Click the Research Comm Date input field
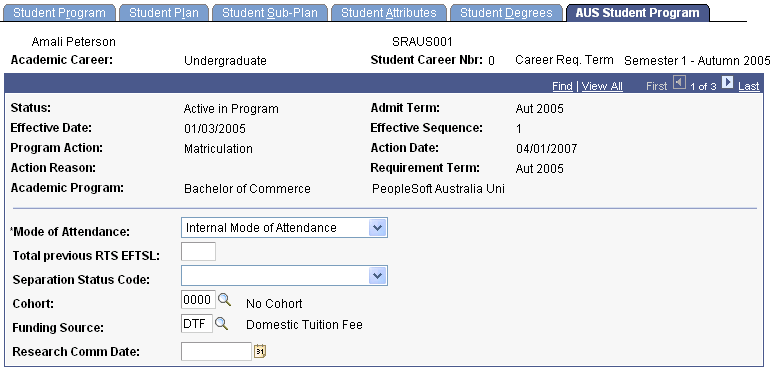Viewport: 774px width, 372px height. click(x=217, y=351)
